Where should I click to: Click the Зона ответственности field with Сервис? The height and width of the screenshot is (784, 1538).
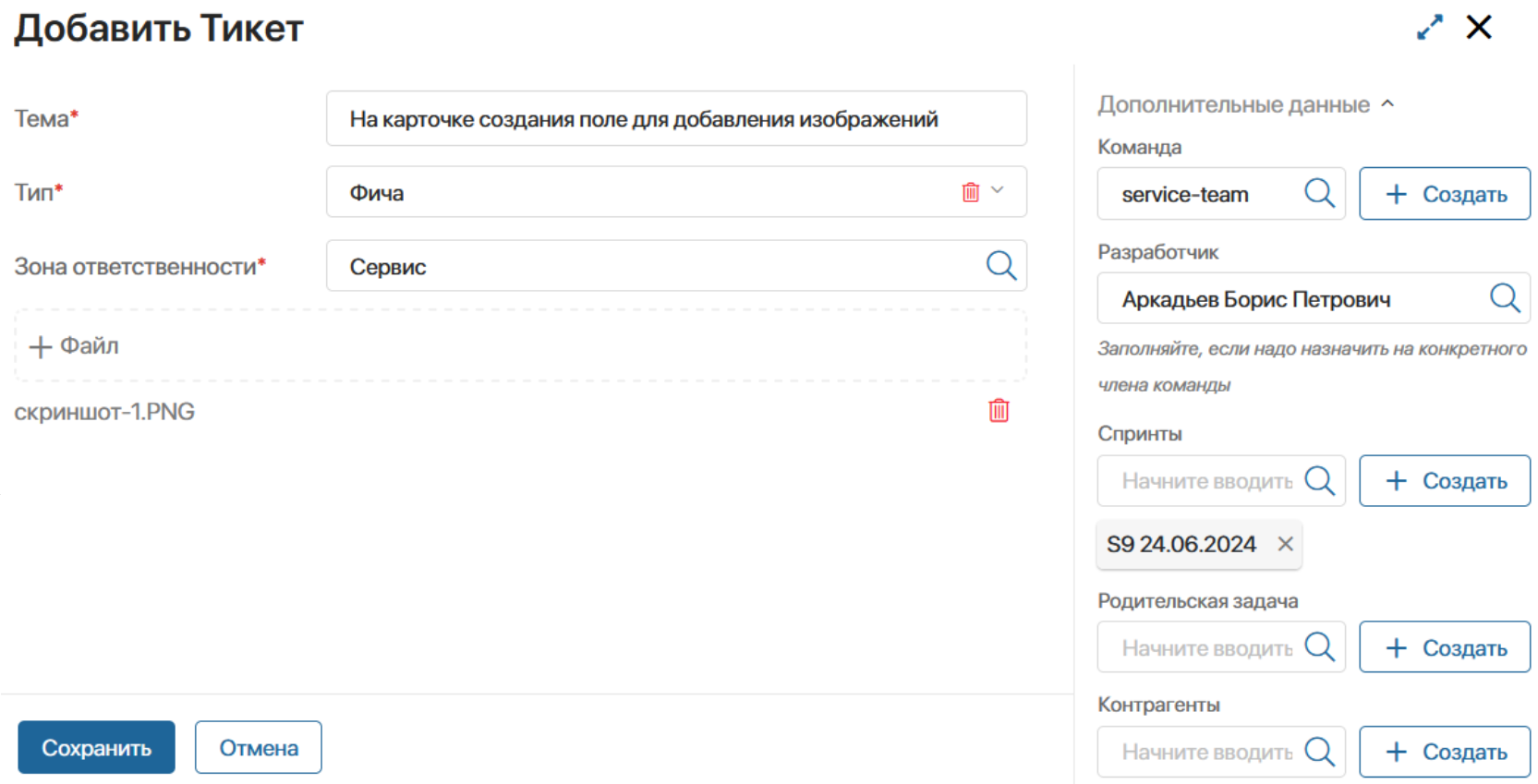[676, 266]
